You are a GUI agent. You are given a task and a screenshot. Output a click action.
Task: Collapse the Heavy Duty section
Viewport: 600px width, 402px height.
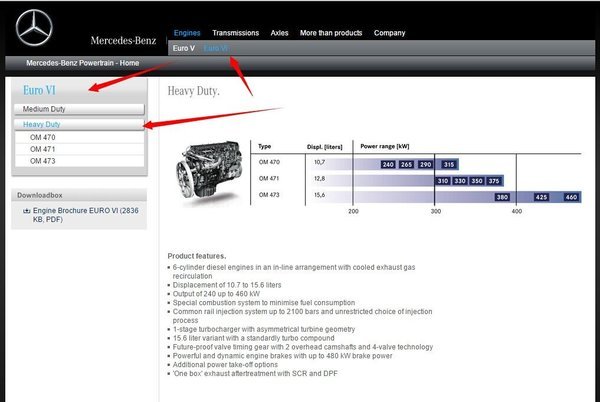[79, 124]
